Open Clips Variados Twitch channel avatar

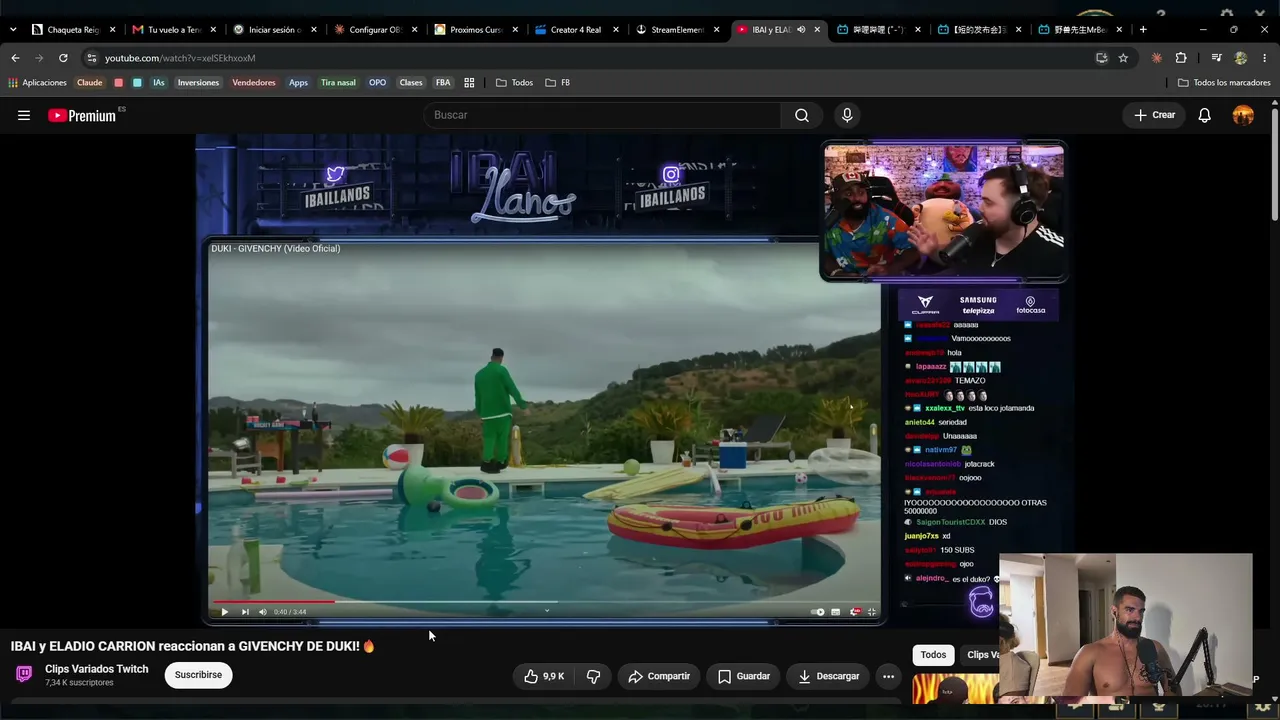coord(24,674)
